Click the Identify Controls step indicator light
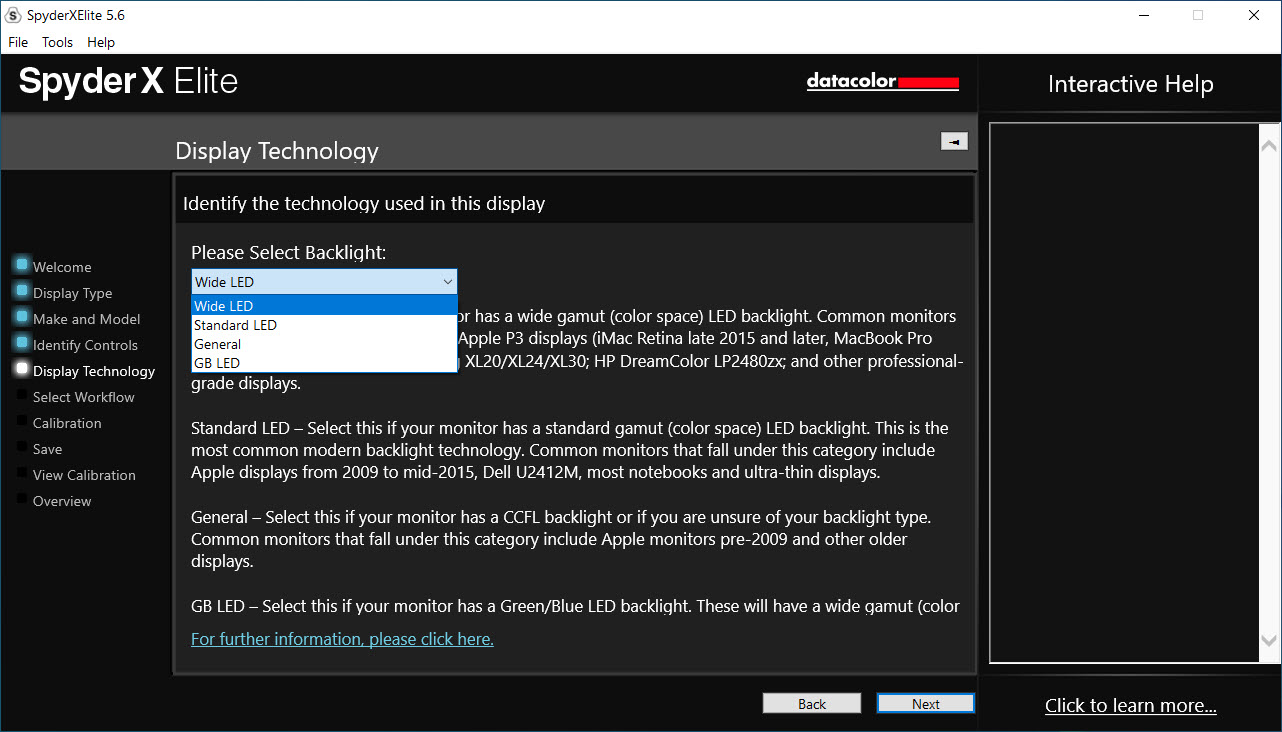Screen dimensions: 1282x732 pyautogui.click(x=22, y=343)
